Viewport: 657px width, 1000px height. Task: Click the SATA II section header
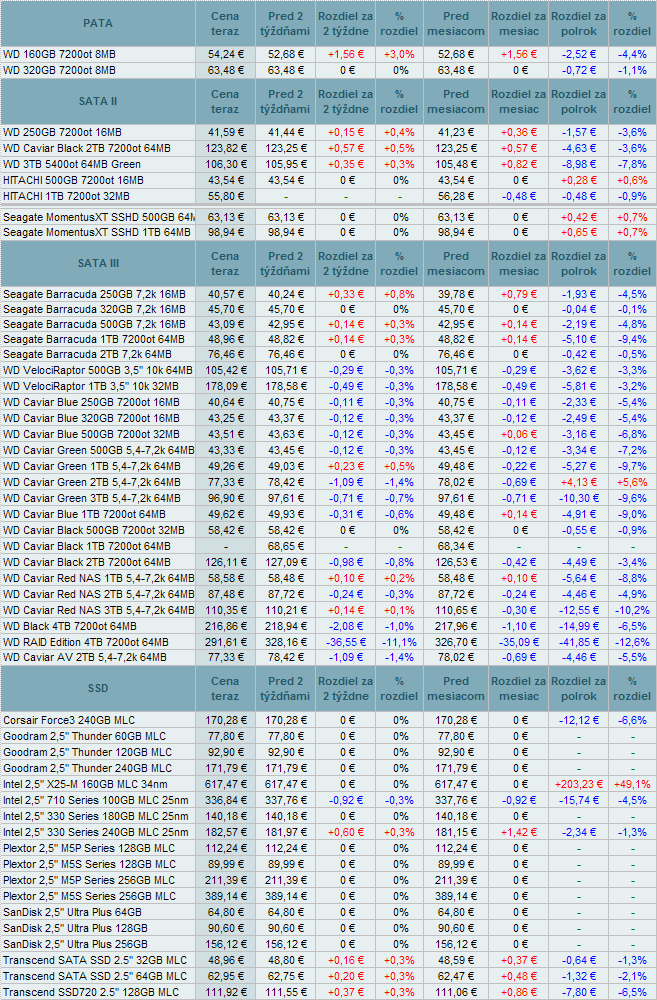[98, 101]
